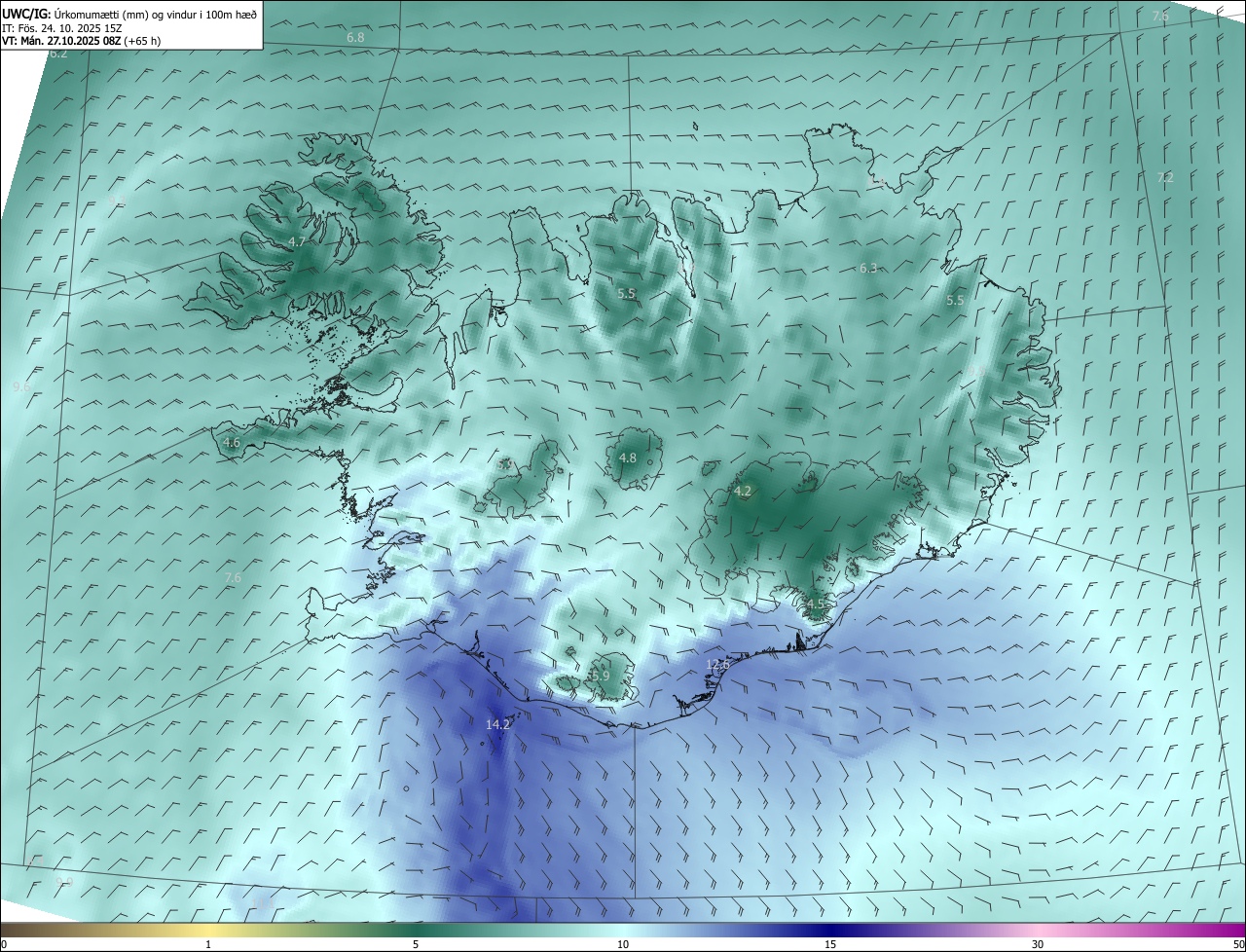Click the 7.2 value east of Iceland
The image size is (1246, 952).
1165,177
